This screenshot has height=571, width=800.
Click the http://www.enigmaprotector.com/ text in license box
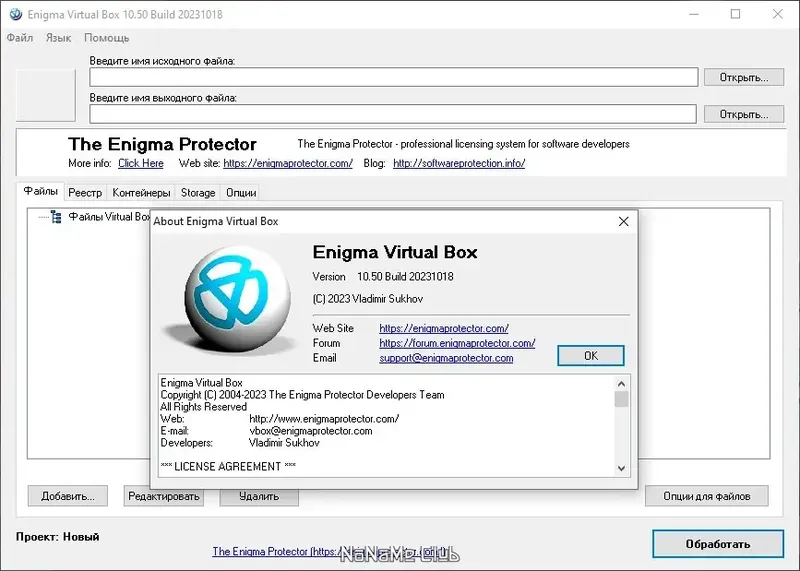[324, 419]
